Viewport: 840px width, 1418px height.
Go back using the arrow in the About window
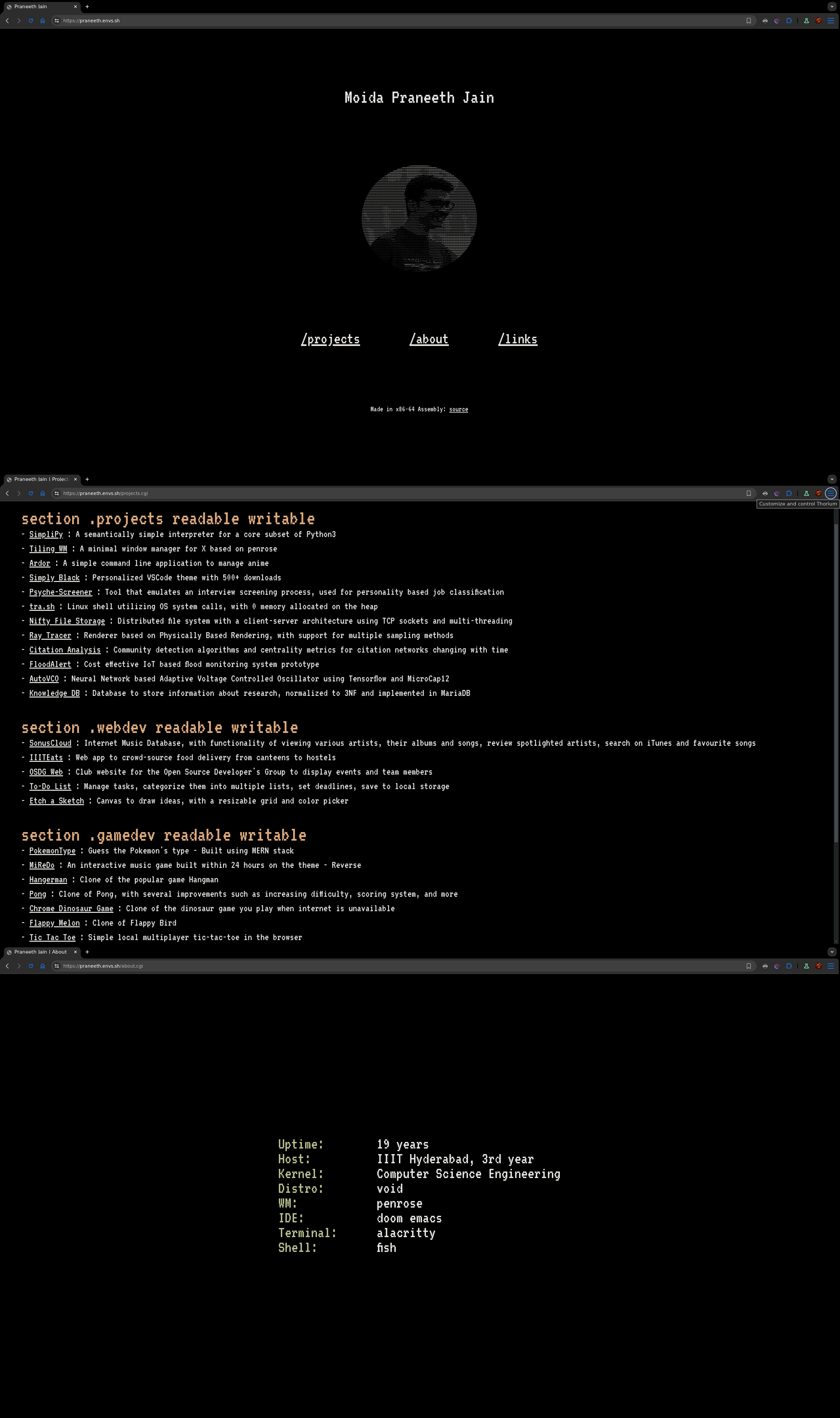(x=7, y=966)
